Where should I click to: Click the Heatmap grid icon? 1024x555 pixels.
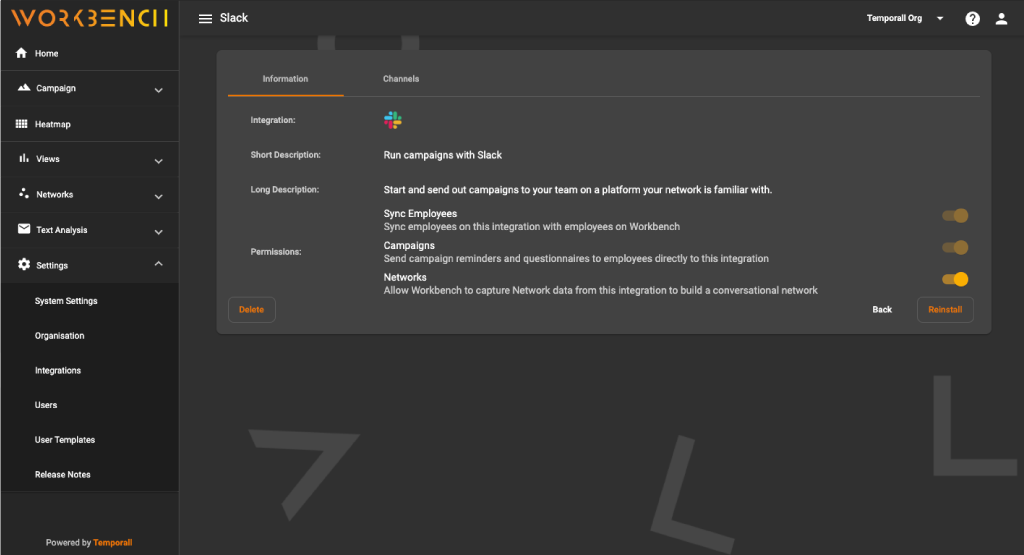pos(22,123)
